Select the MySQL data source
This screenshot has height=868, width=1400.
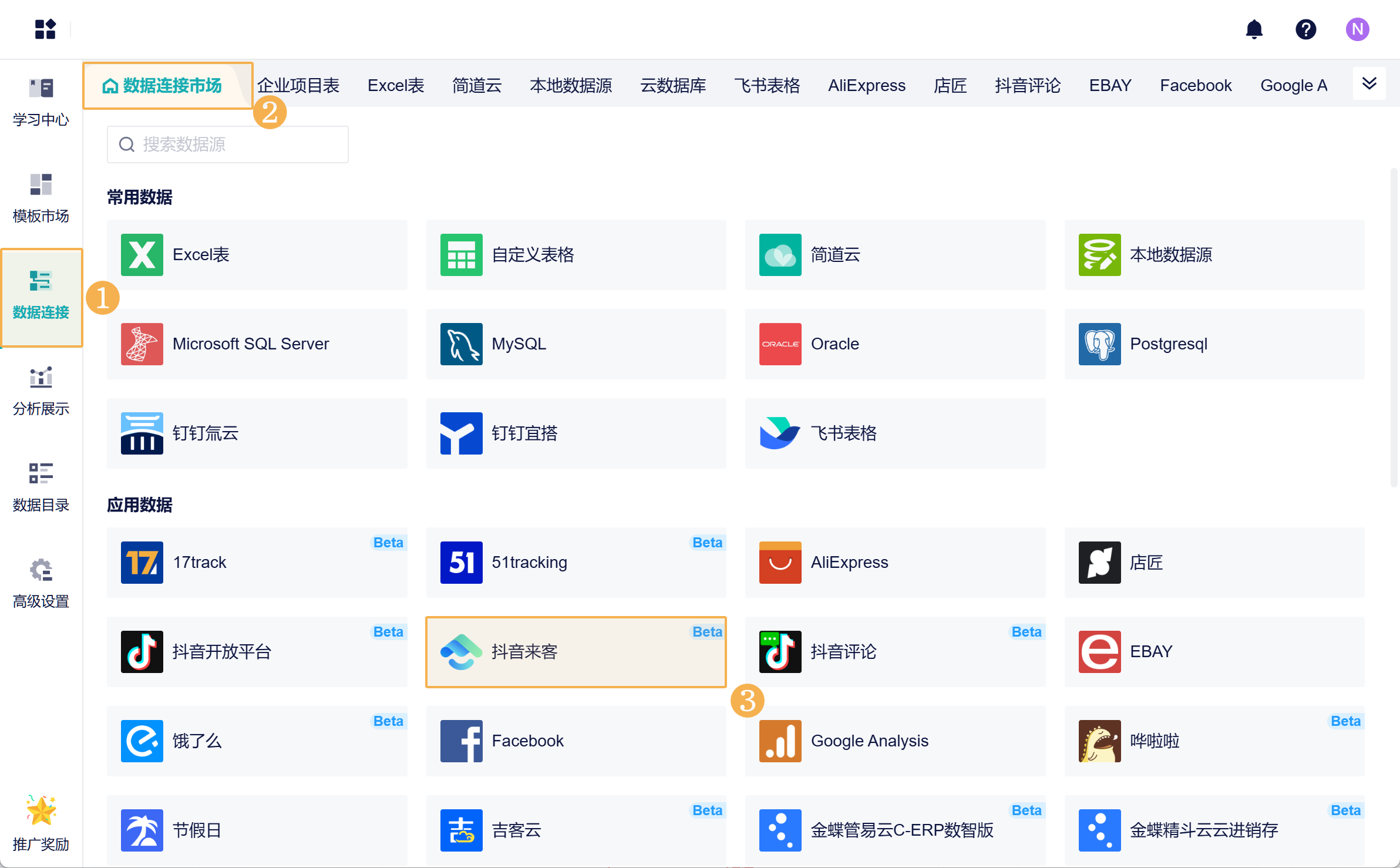pos(576,344)
